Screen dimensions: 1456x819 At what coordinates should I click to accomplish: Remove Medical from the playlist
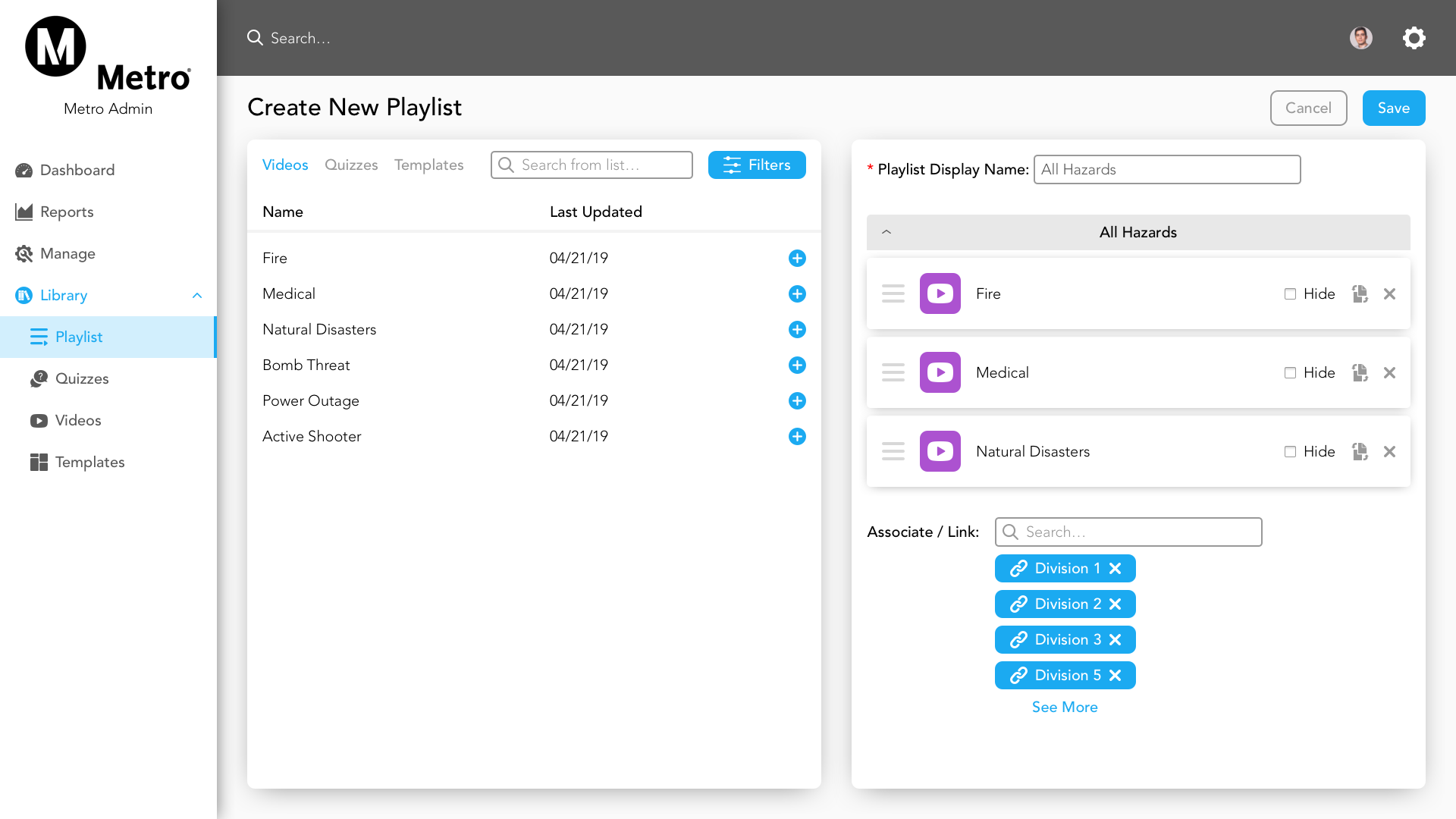[x=1389, y=372]
